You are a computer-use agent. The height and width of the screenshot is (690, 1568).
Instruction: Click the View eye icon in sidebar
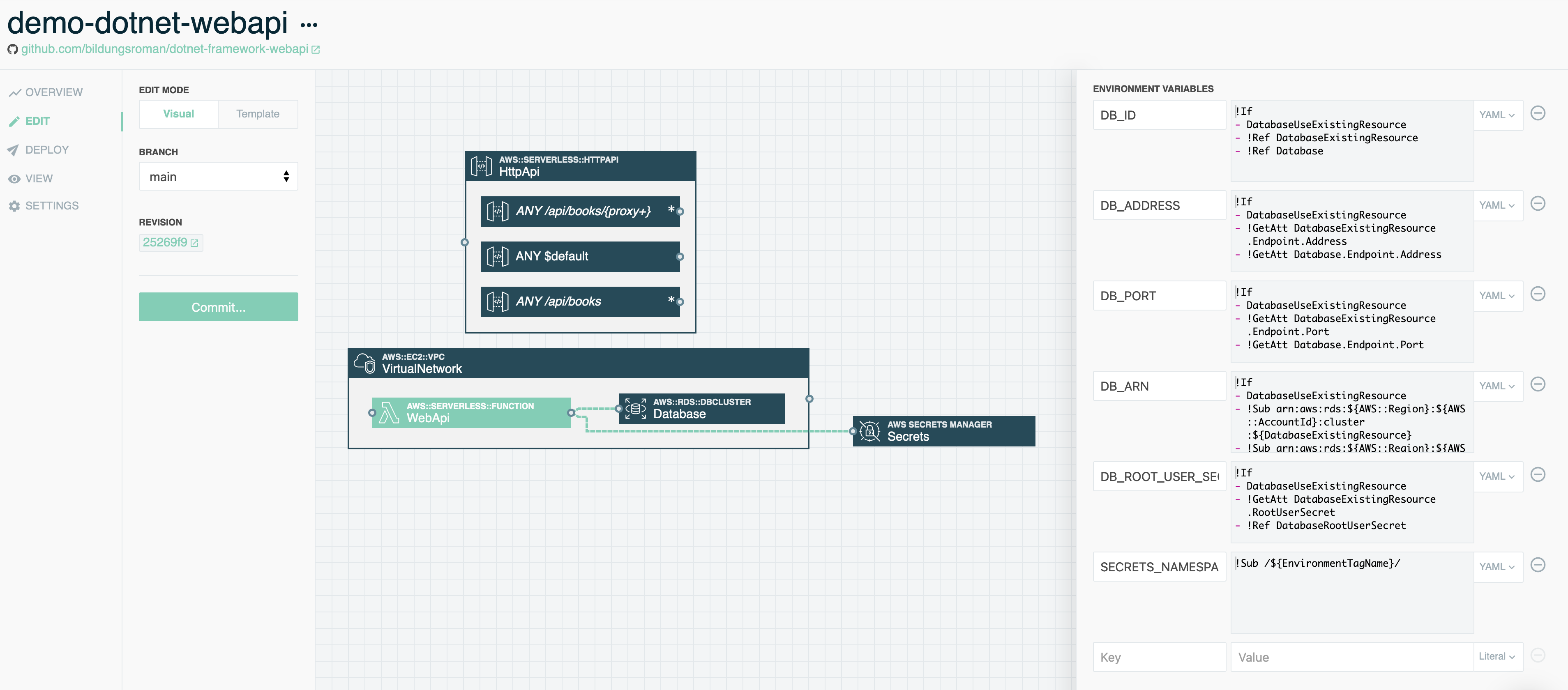click(x=14, y=179)
